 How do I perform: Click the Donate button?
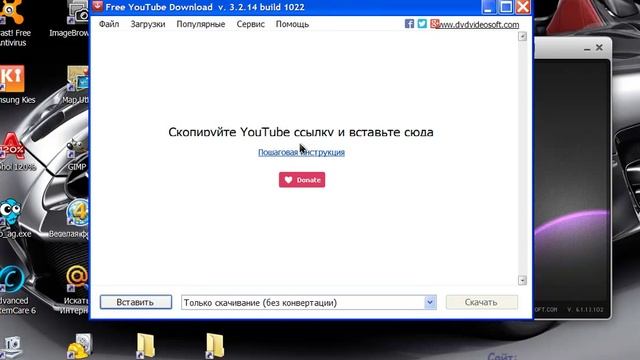coord(302,180)
